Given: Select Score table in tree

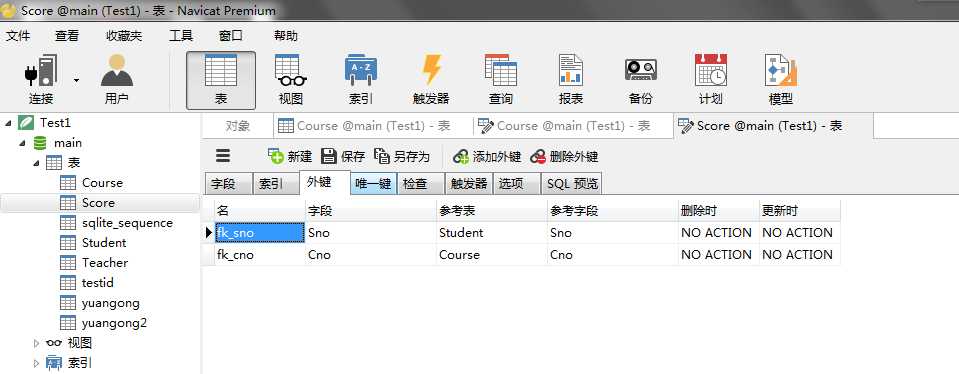Looking at the screenshot, I should [98, 203].
